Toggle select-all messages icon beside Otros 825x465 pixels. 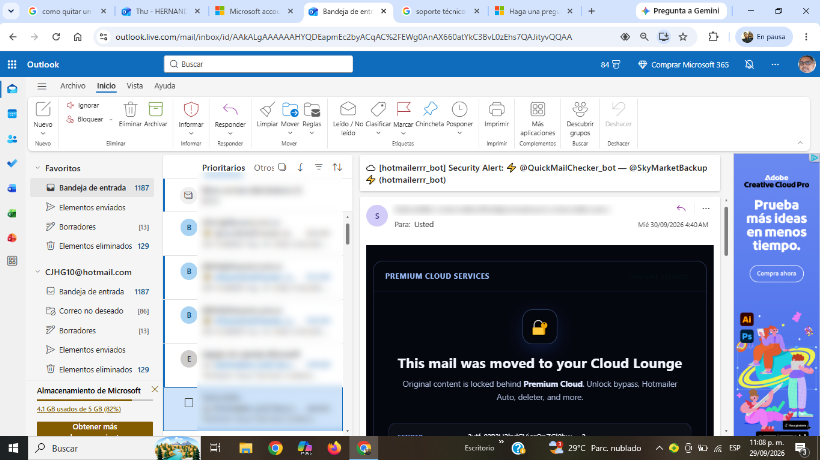coord(282,167)
